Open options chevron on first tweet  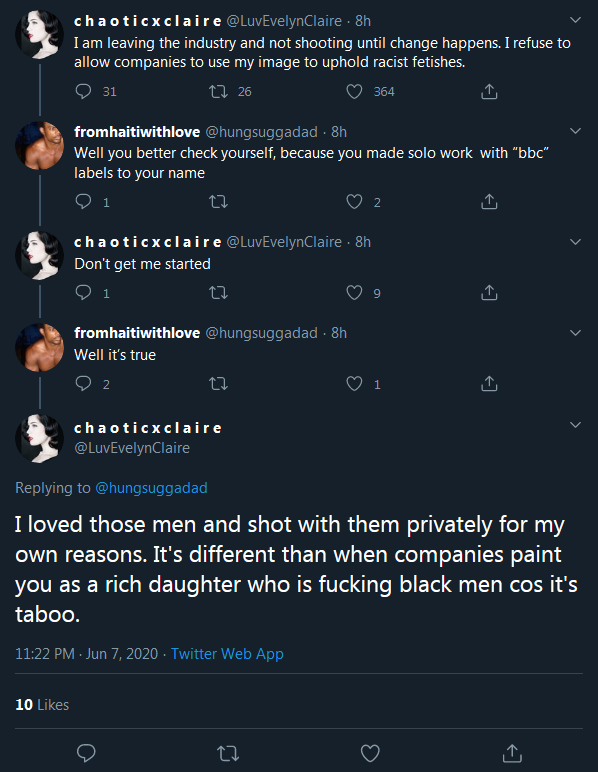click(x=575, y=20)
